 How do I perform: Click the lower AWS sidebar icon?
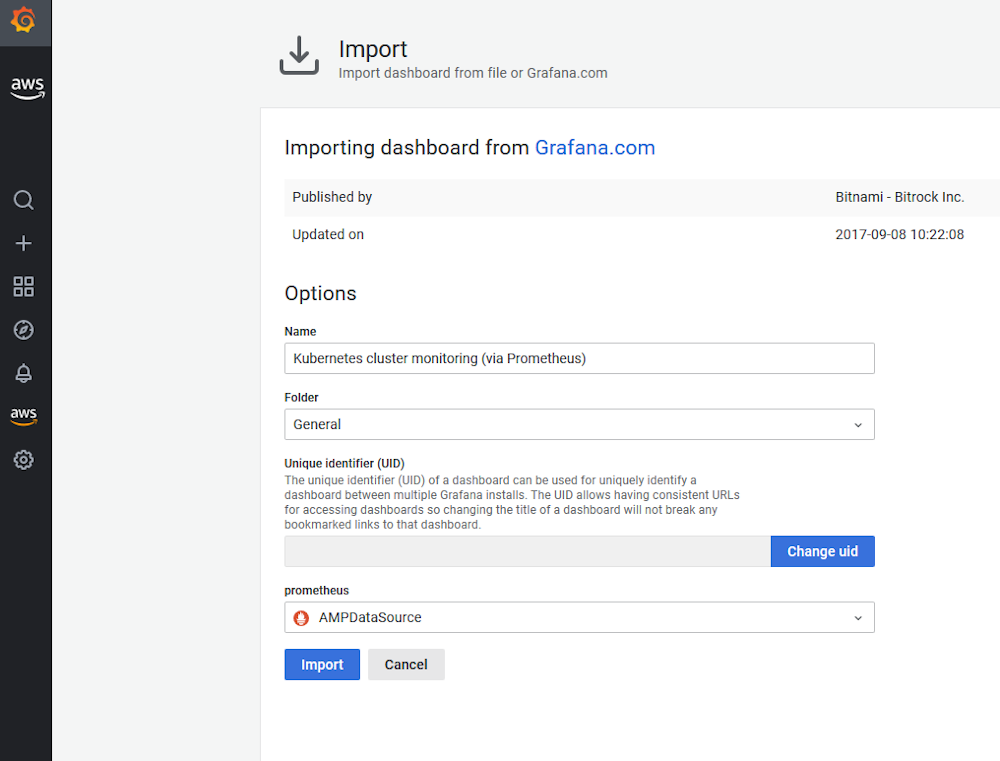(x=24, y=416)
